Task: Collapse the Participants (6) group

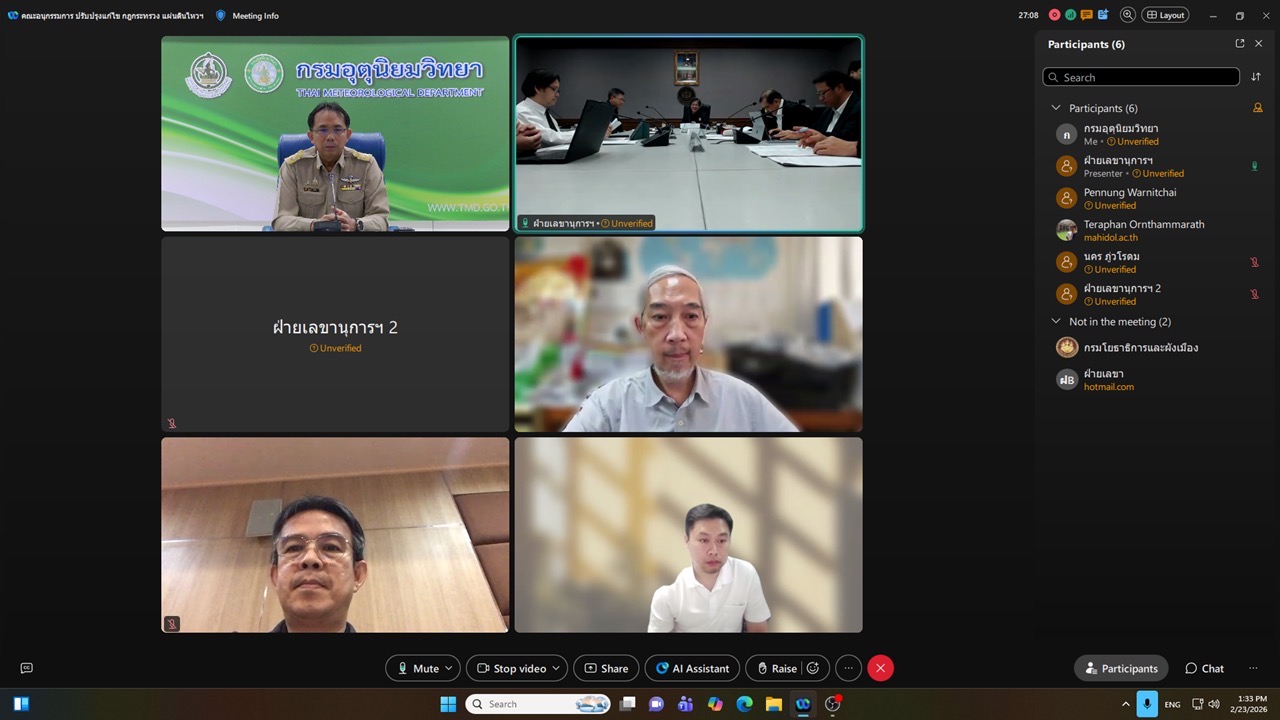Action: (x=1055, y=108)
